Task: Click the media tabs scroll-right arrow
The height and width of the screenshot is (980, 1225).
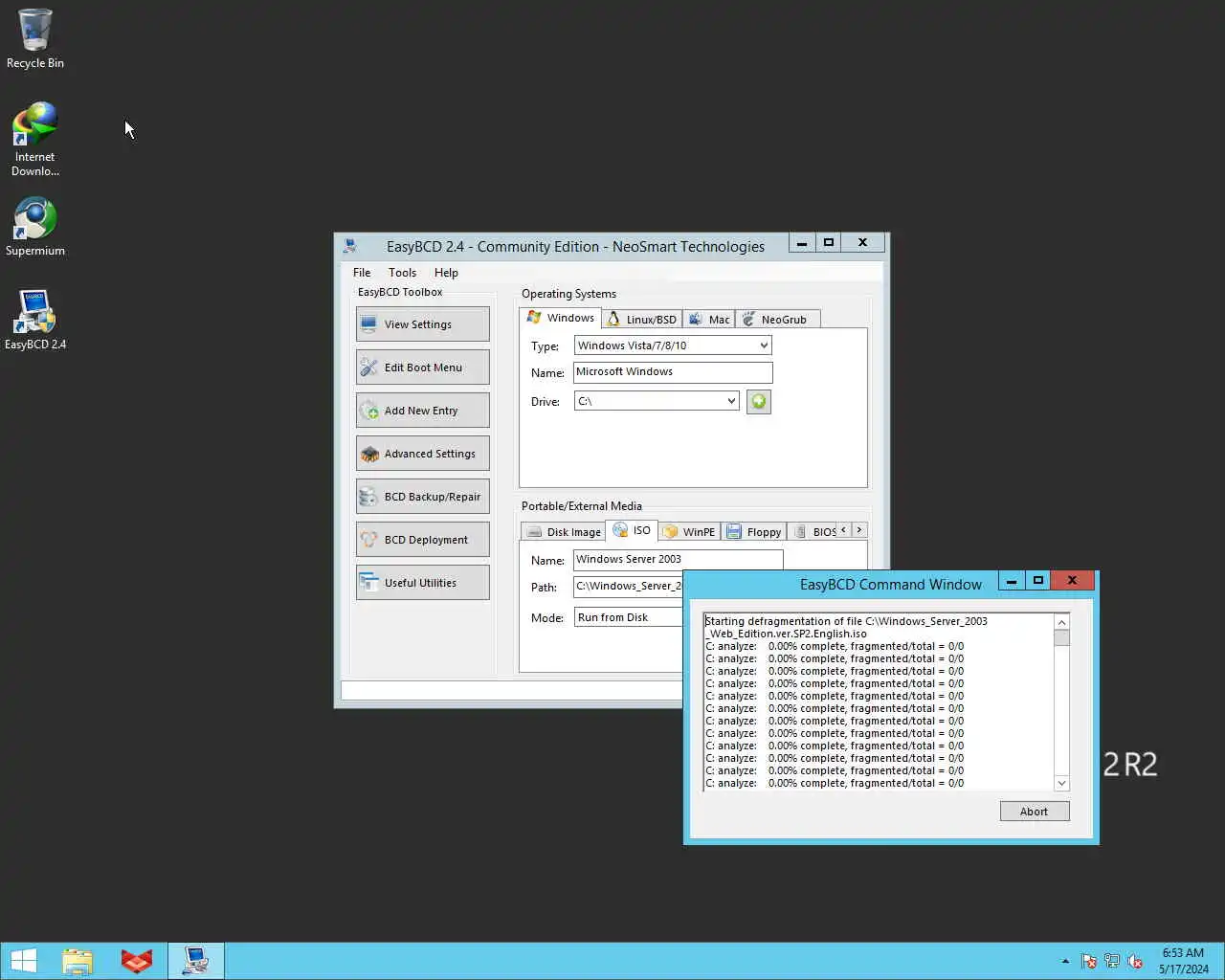Action: (859, 529)
